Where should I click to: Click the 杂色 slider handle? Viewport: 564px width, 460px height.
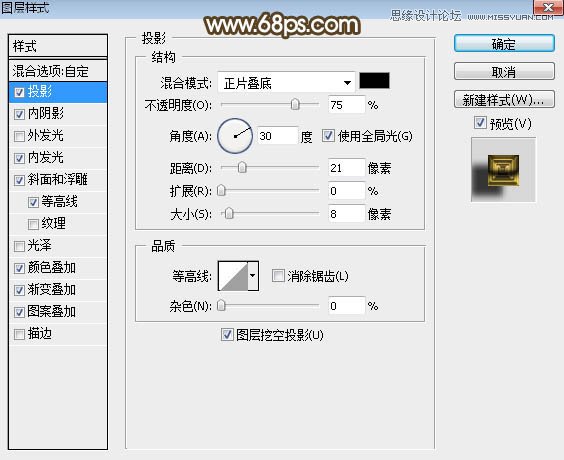(222, 306)
